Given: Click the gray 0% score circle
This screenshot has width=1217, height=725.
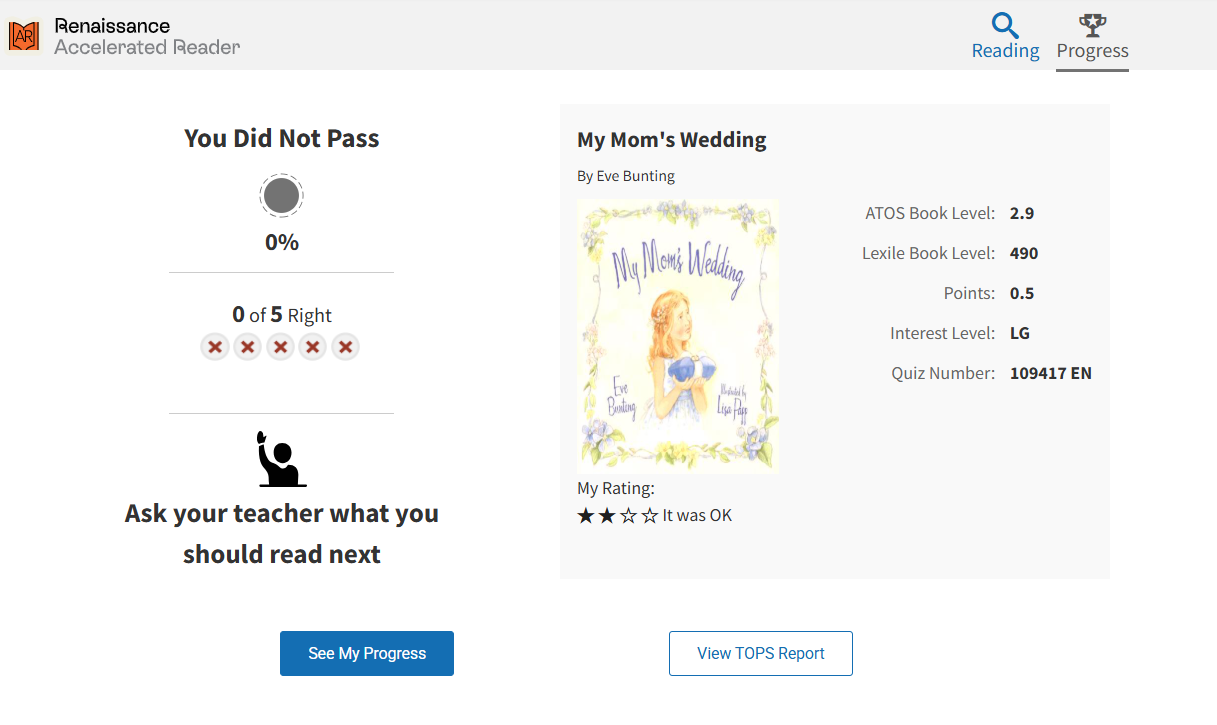Looking at the screenshot, I should pyautogui.click(x=281, y=196).
